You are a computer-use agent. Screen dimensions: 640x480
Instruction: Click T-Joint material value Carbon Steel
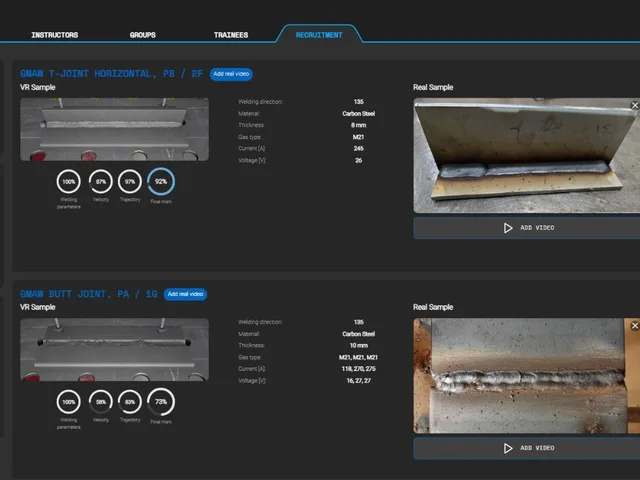coord(358,113)
